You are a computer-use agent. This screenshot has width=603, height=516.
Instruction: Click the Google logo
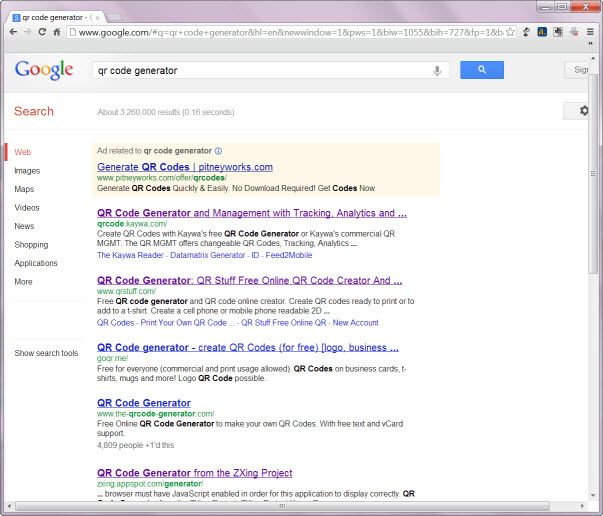point(44,70)
